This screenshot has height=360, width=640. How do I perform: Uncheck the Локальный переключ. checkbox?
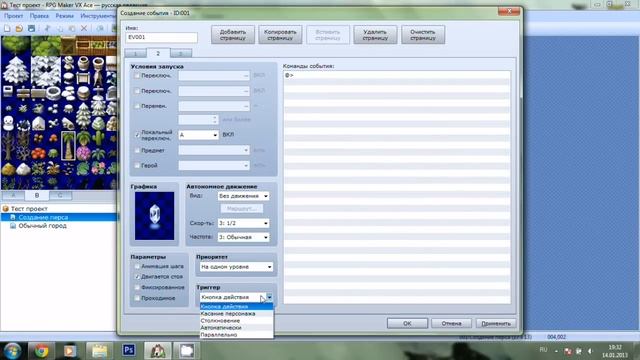click(137, 135)
